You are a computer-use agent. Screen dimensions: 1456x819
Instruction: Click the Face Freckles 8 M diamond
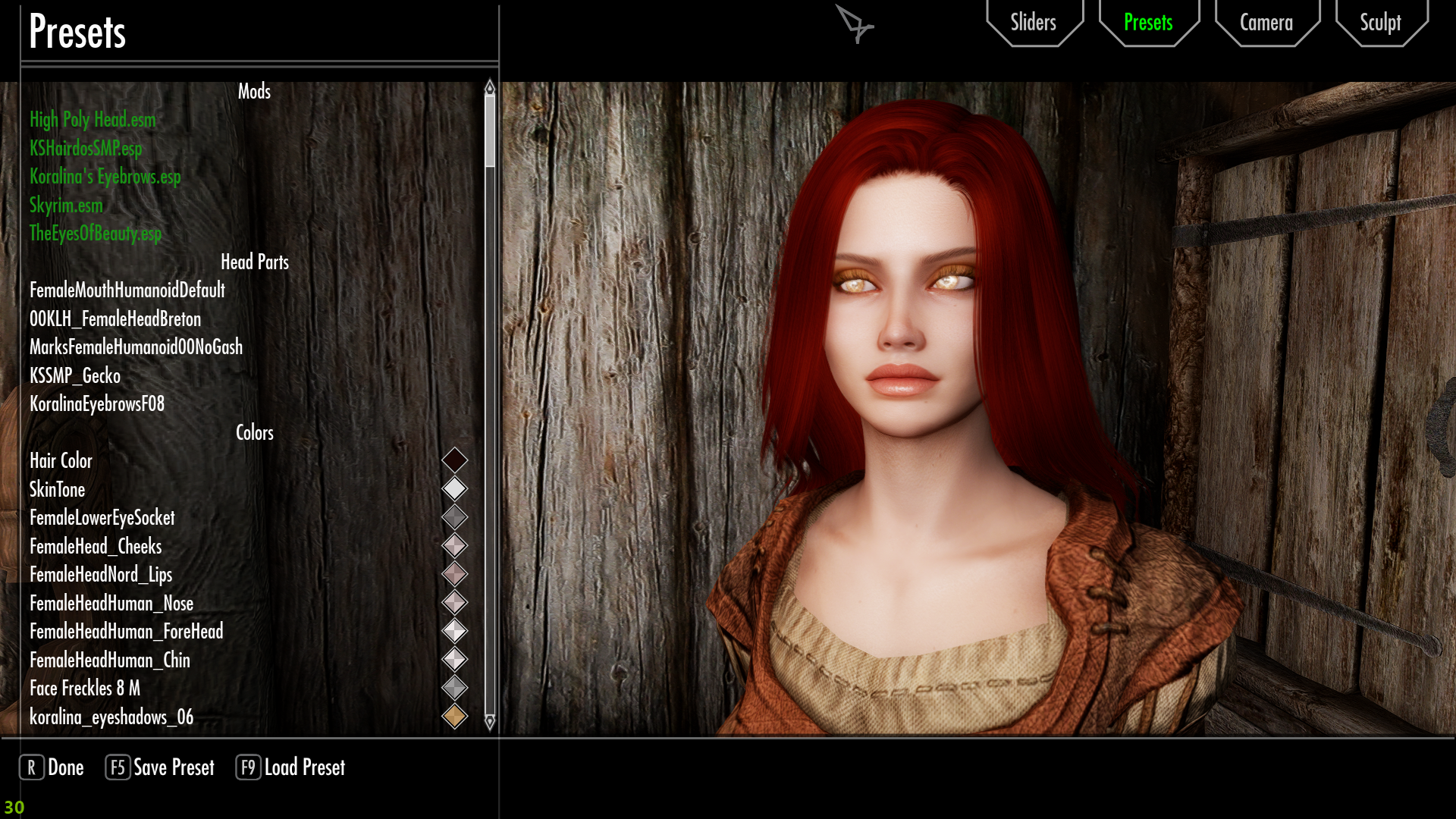(x=454, y=688)
